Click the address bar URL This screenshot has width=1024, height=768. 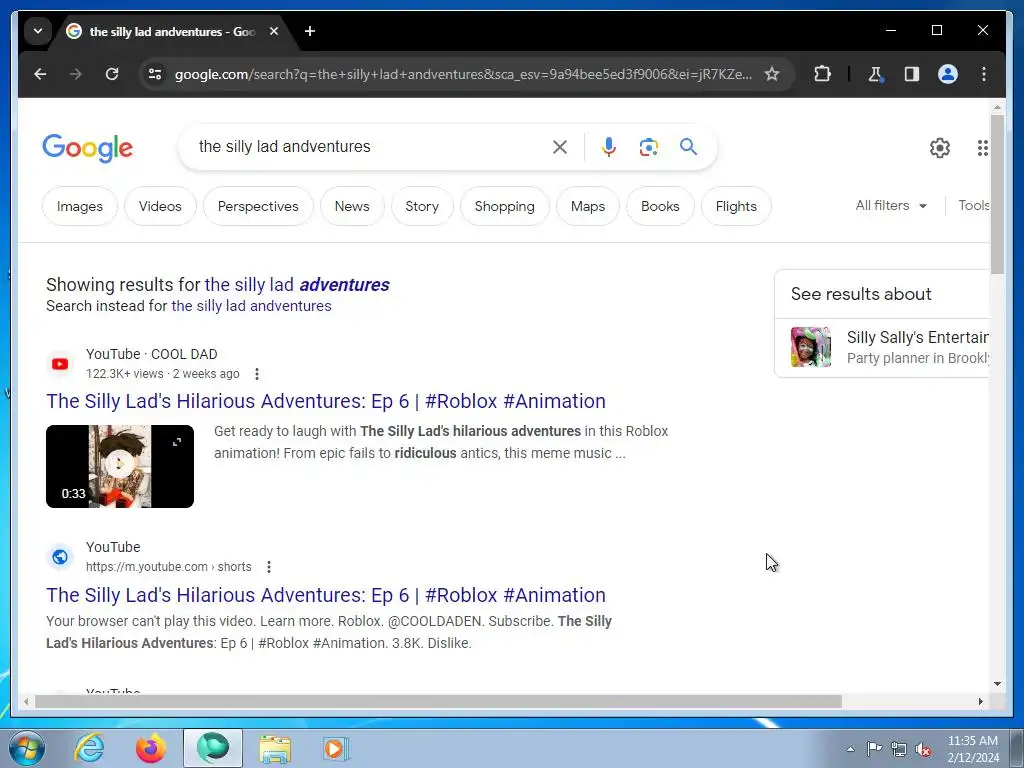click(x=462, y=74)
